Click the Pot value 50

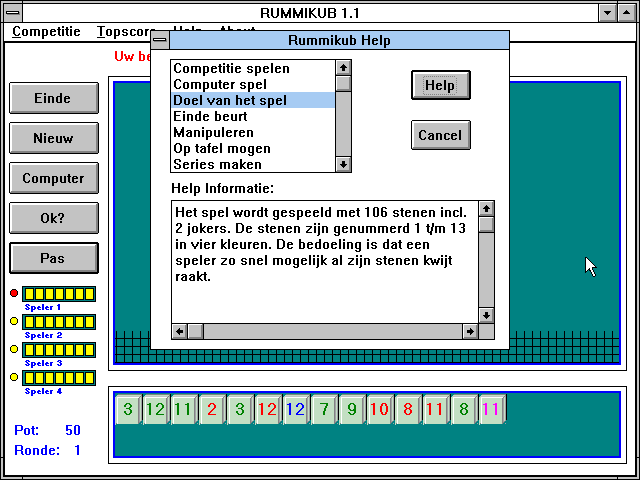tap(73, 430)
